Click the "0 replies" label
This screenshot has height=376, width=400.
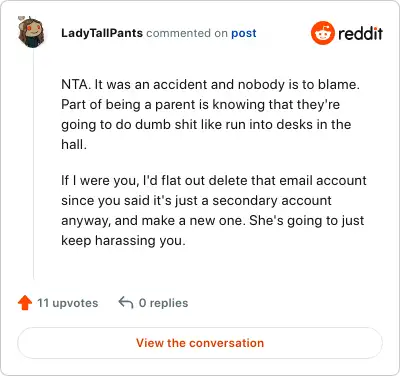163,303
